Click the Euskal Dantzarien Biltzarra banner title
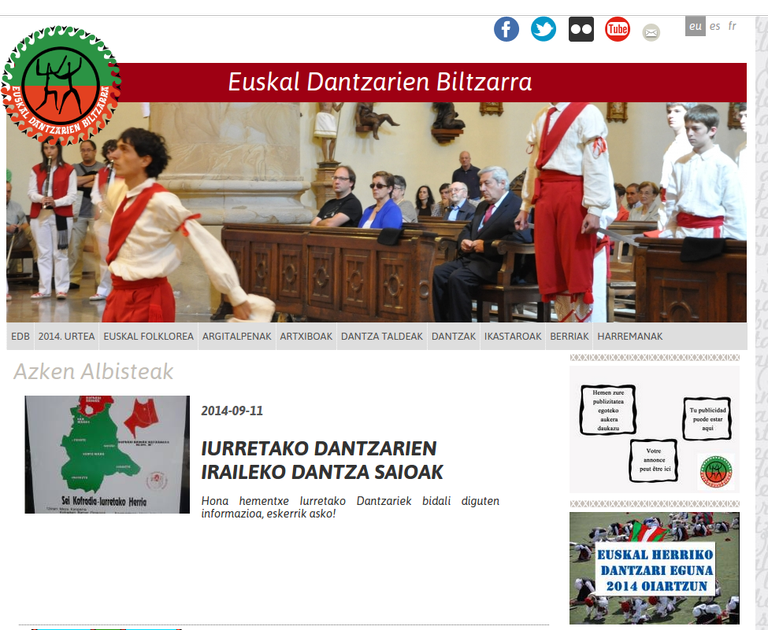 coord(380,82)
